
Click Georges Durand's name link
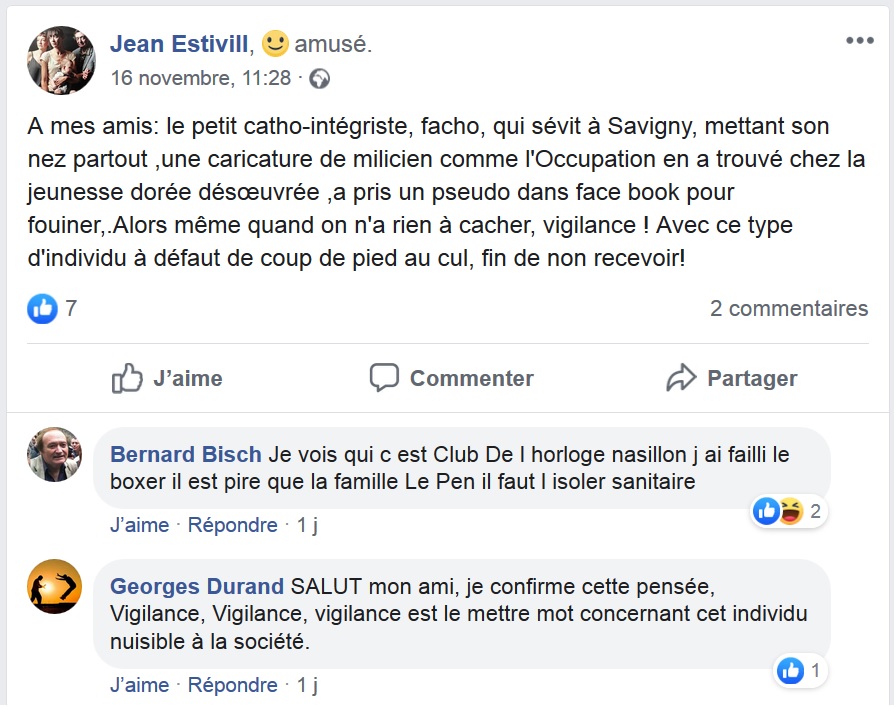tap(196, 586)
